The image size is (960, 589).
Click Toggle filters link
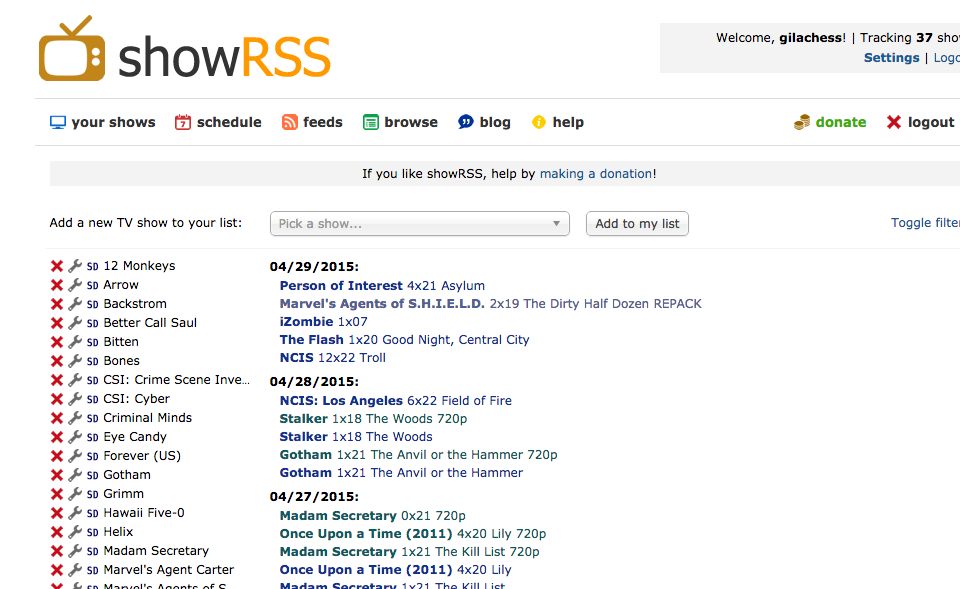[x=925, y=223]
